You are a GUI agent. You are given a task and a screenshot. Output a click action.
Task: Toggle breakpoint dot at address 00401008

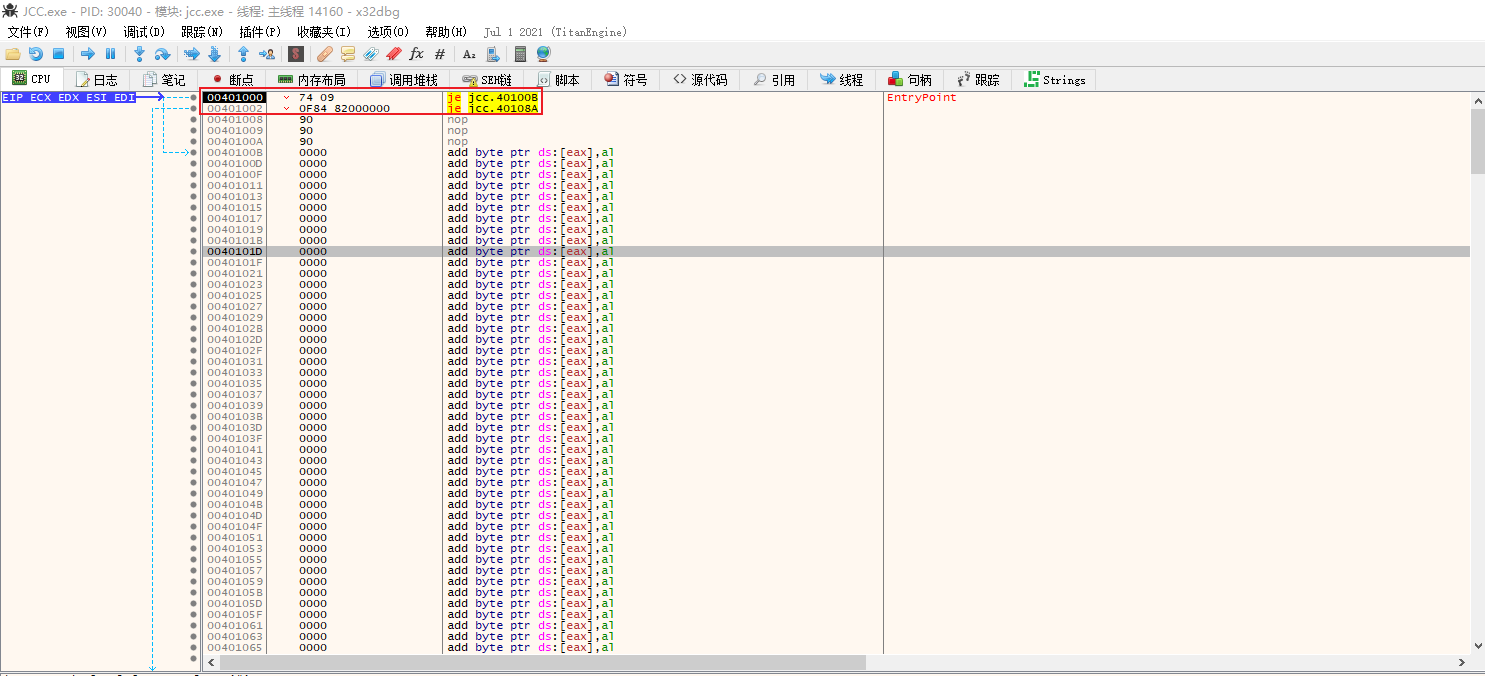[194, 119]
